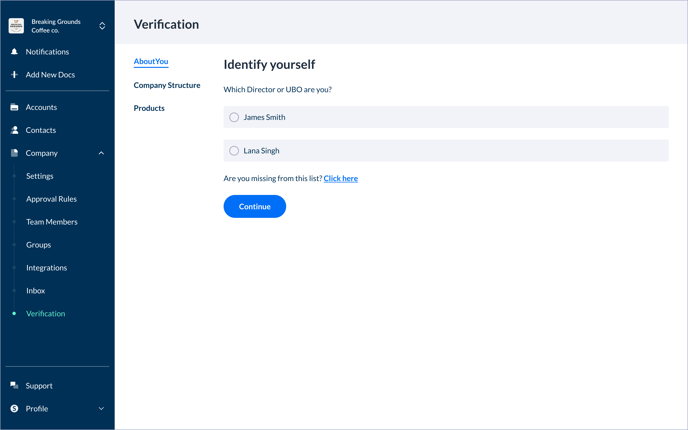Screen dimensions: 688x430
Task: Expand the Profile menu chevron
Action: pos(101,409)
